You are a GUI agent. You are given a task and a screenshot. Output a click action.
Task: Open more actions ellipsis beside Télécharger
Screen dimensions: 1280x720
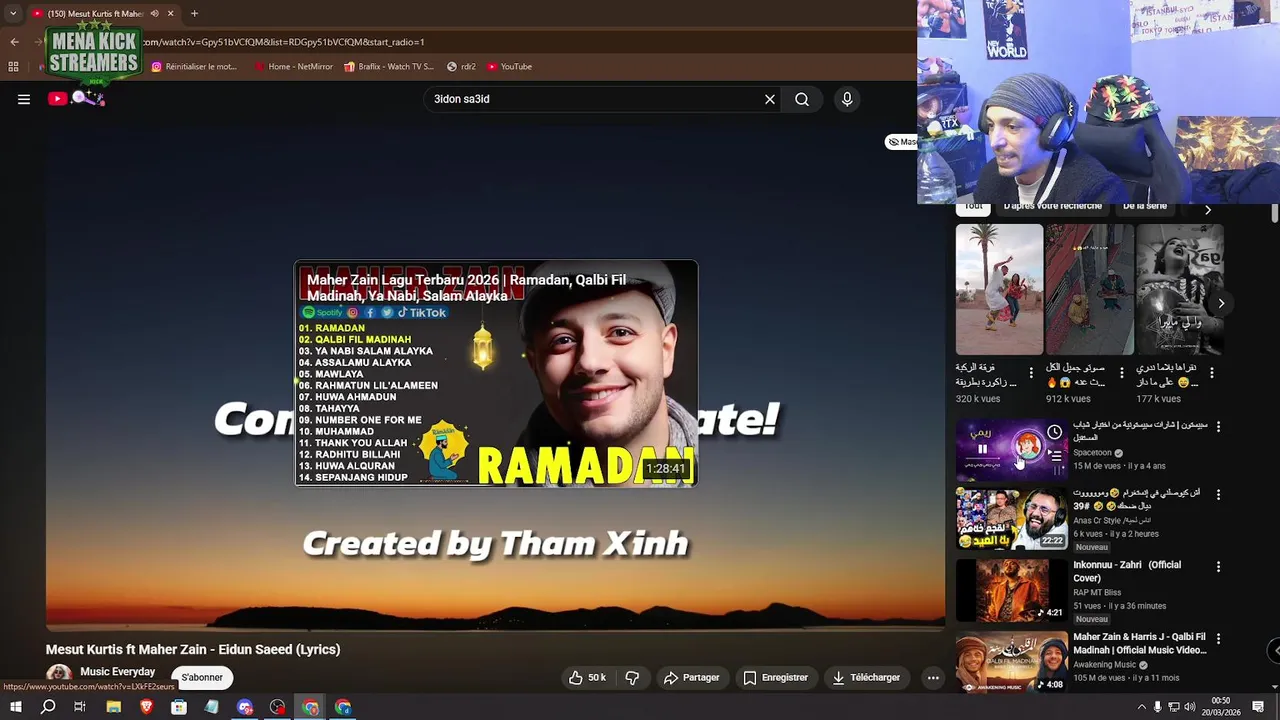point(933,677)
